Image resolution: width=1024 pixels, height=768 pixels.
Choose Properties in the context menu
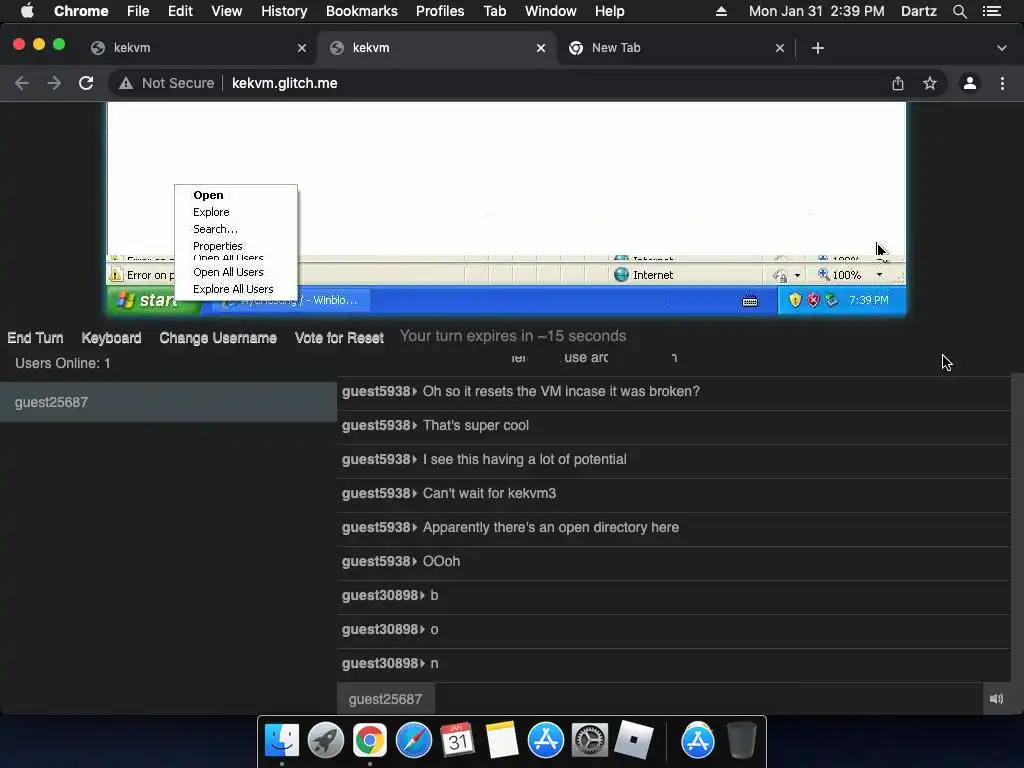[217, 246]
